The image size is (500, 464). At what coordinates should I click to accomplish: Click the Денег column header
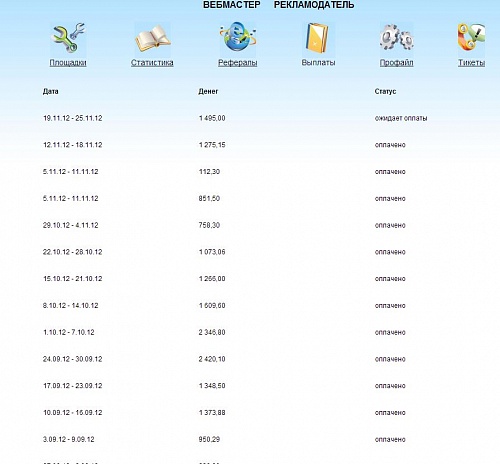208,91
